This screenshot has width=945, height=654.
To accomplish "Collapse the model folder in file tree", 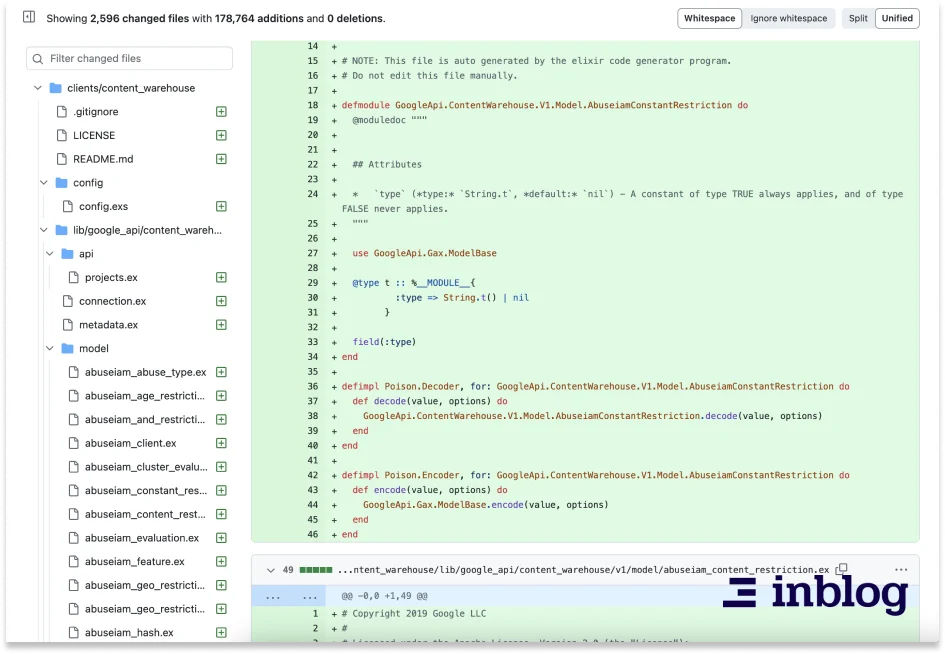I will point(50,349).
